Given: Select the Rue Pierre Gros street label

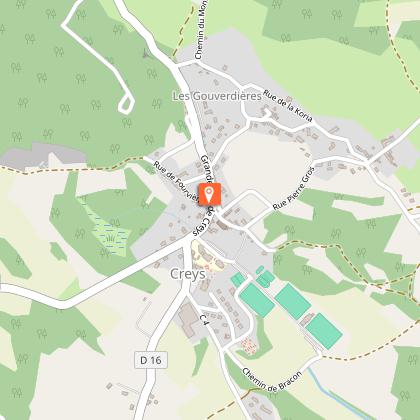Looking at the screenshot, I should [294, 189].
